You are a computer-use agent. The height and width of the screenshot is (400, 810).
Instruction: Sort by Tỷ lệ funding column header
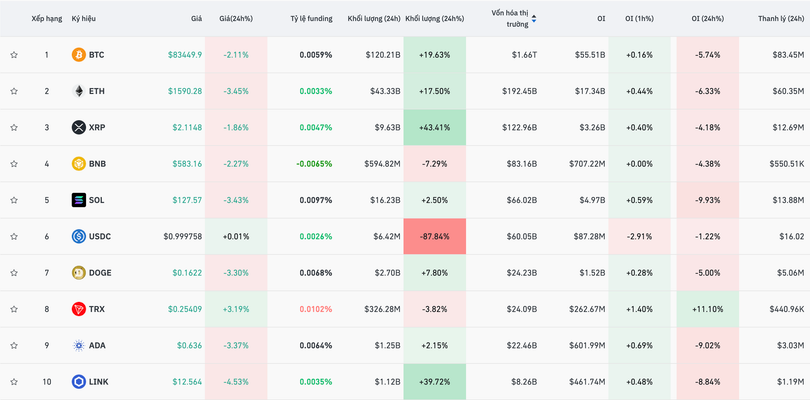310,19
